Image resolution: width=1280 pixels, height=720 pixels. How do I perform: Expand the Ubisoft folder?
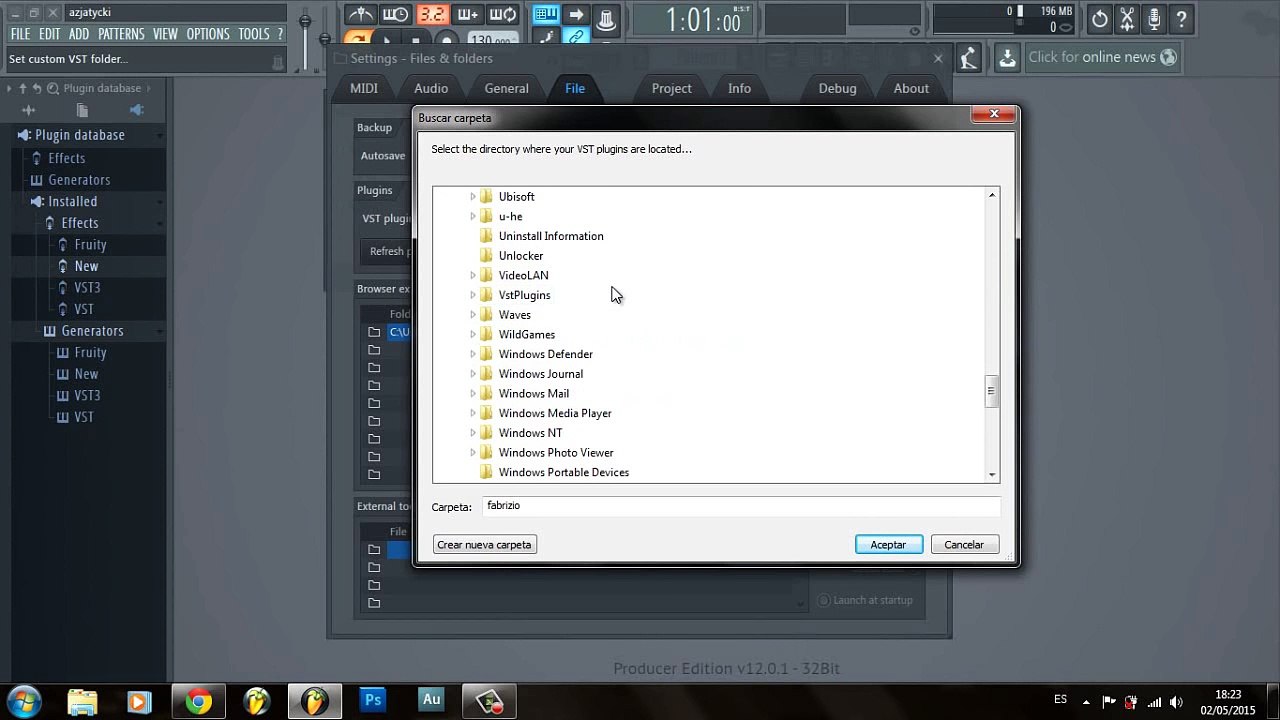tap(473, 197)
